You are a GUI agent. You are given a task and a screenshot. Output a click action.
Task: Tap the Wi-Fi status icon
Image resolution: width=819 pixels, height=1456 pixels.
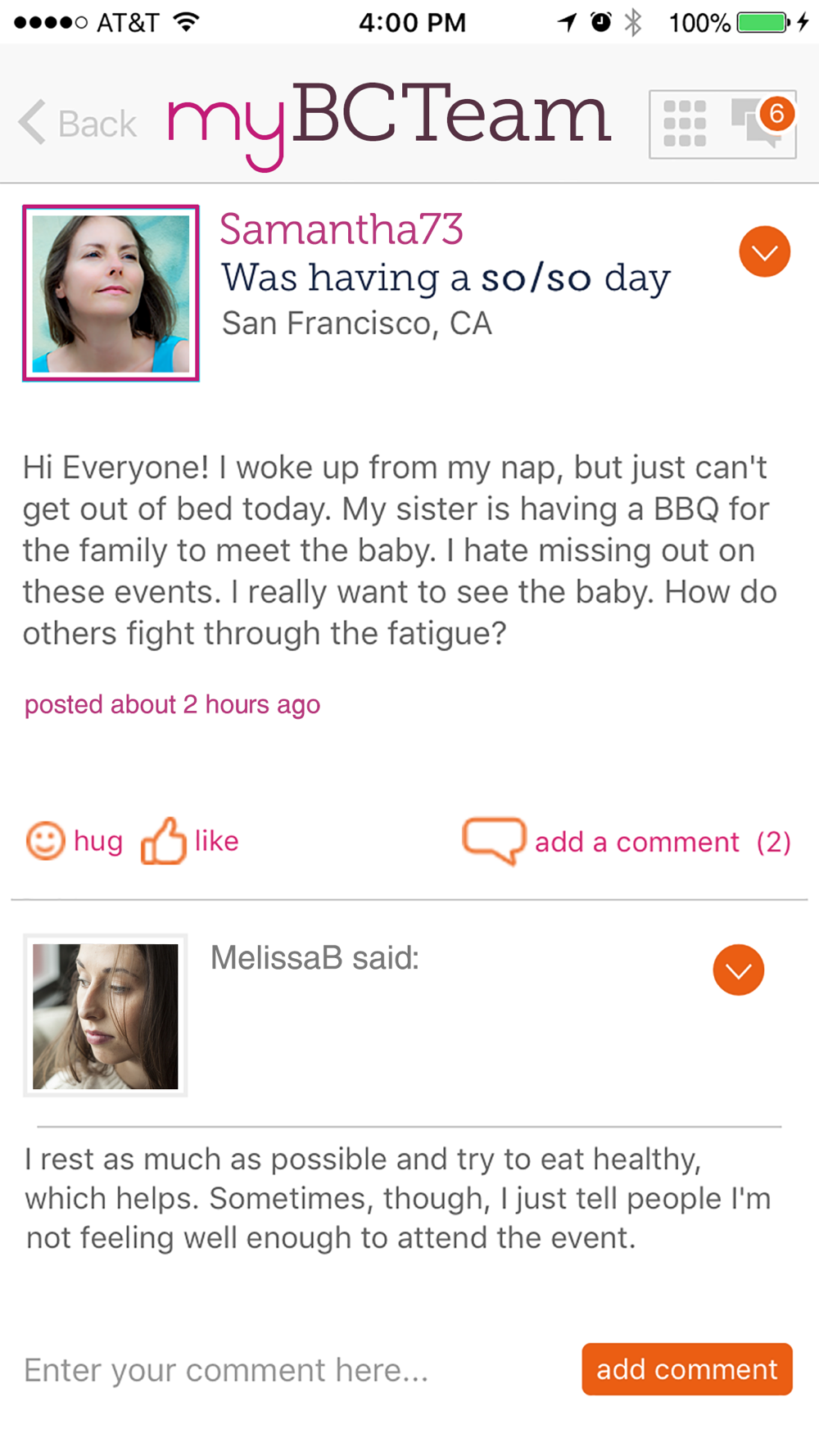pos(188,22)
